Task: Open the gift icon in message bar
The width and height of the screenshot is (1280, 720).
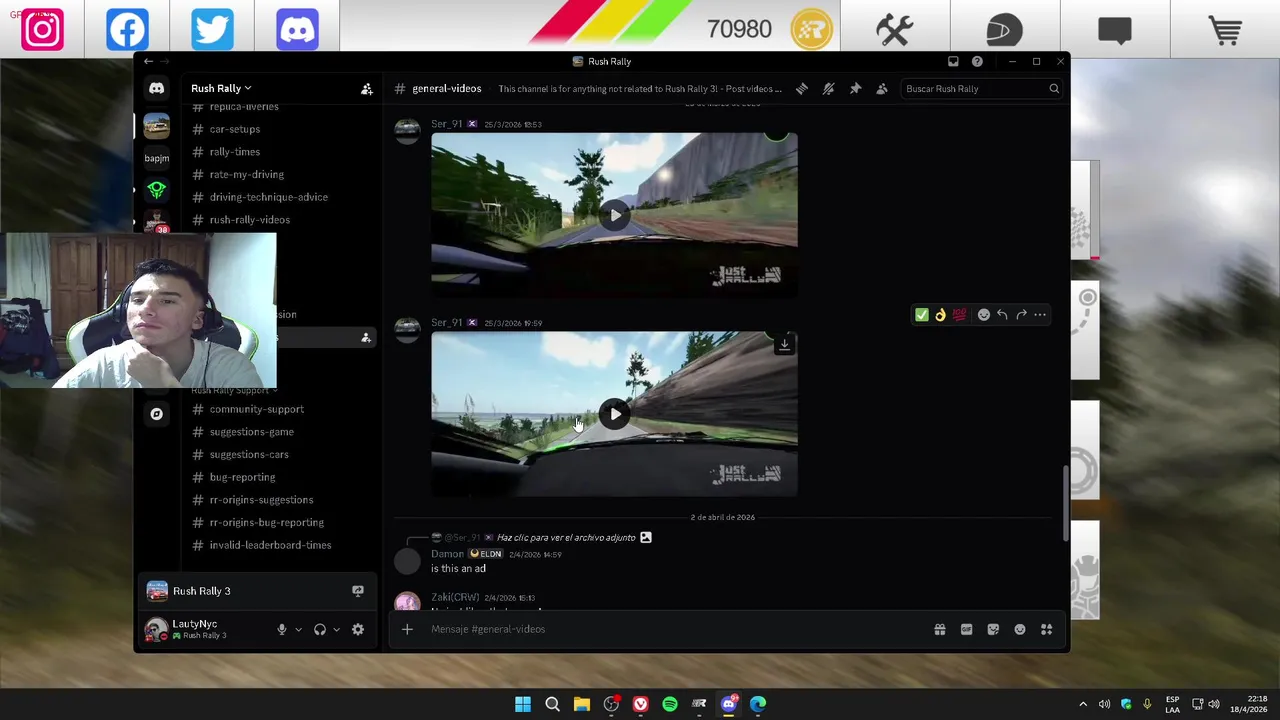Action: pyautogui.click(x=940, y=629)
